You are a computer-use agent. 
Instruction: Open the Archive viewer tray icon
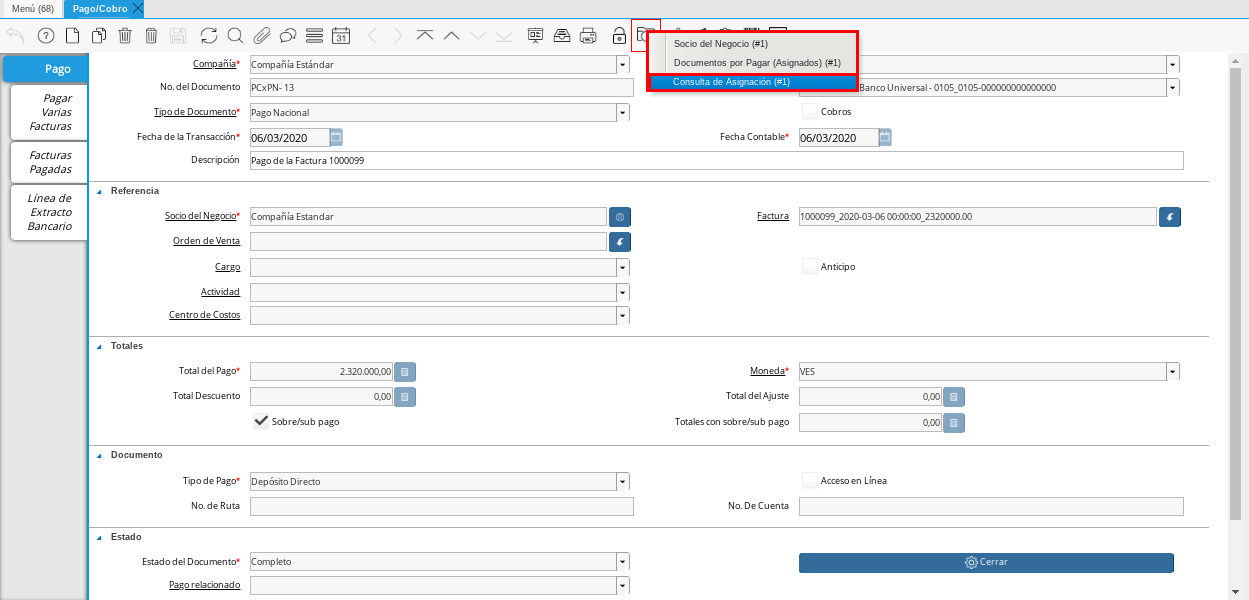[562, 36]
